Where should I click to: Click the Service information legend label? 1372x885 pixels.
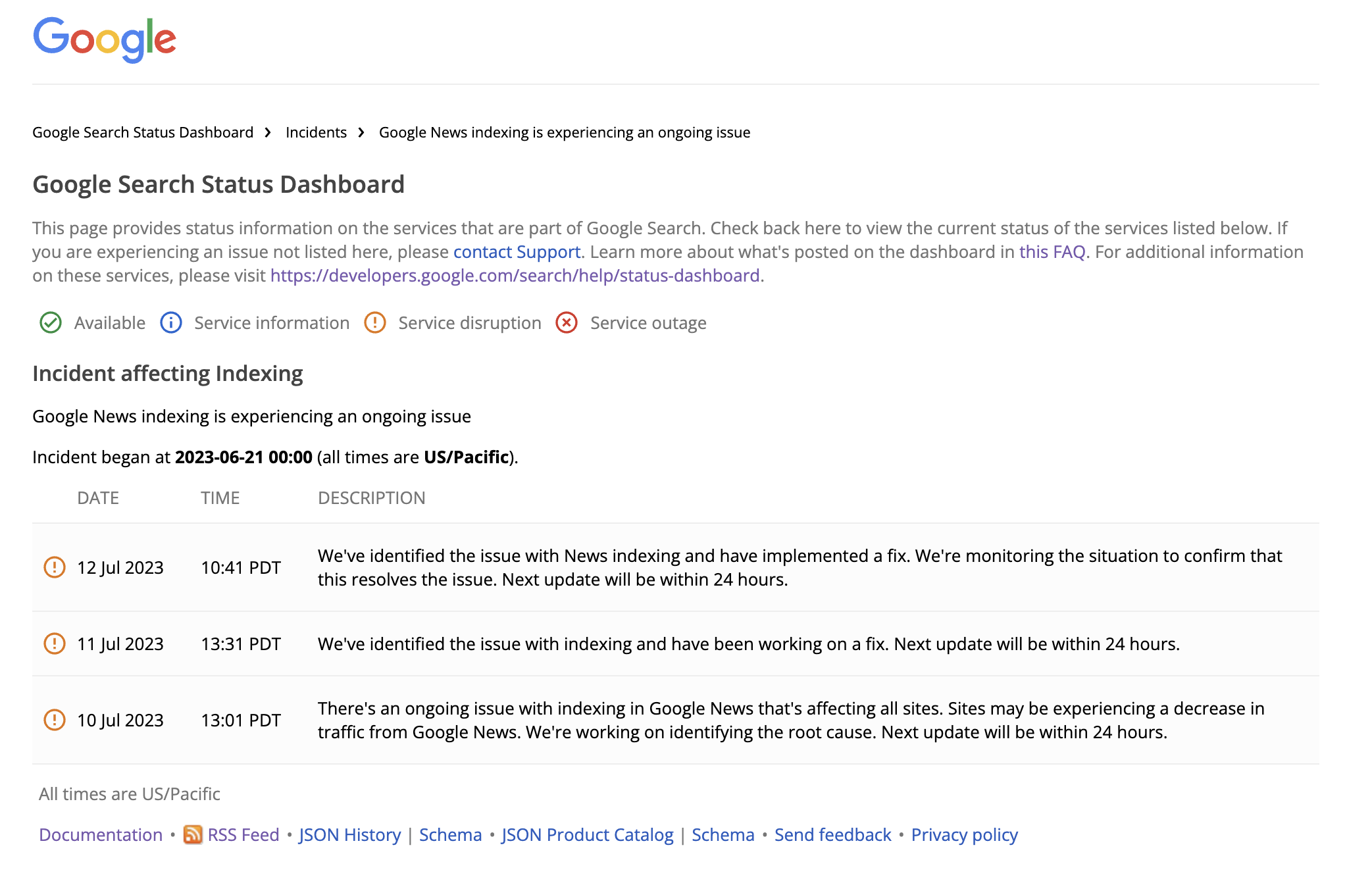[x=272, y=323]
